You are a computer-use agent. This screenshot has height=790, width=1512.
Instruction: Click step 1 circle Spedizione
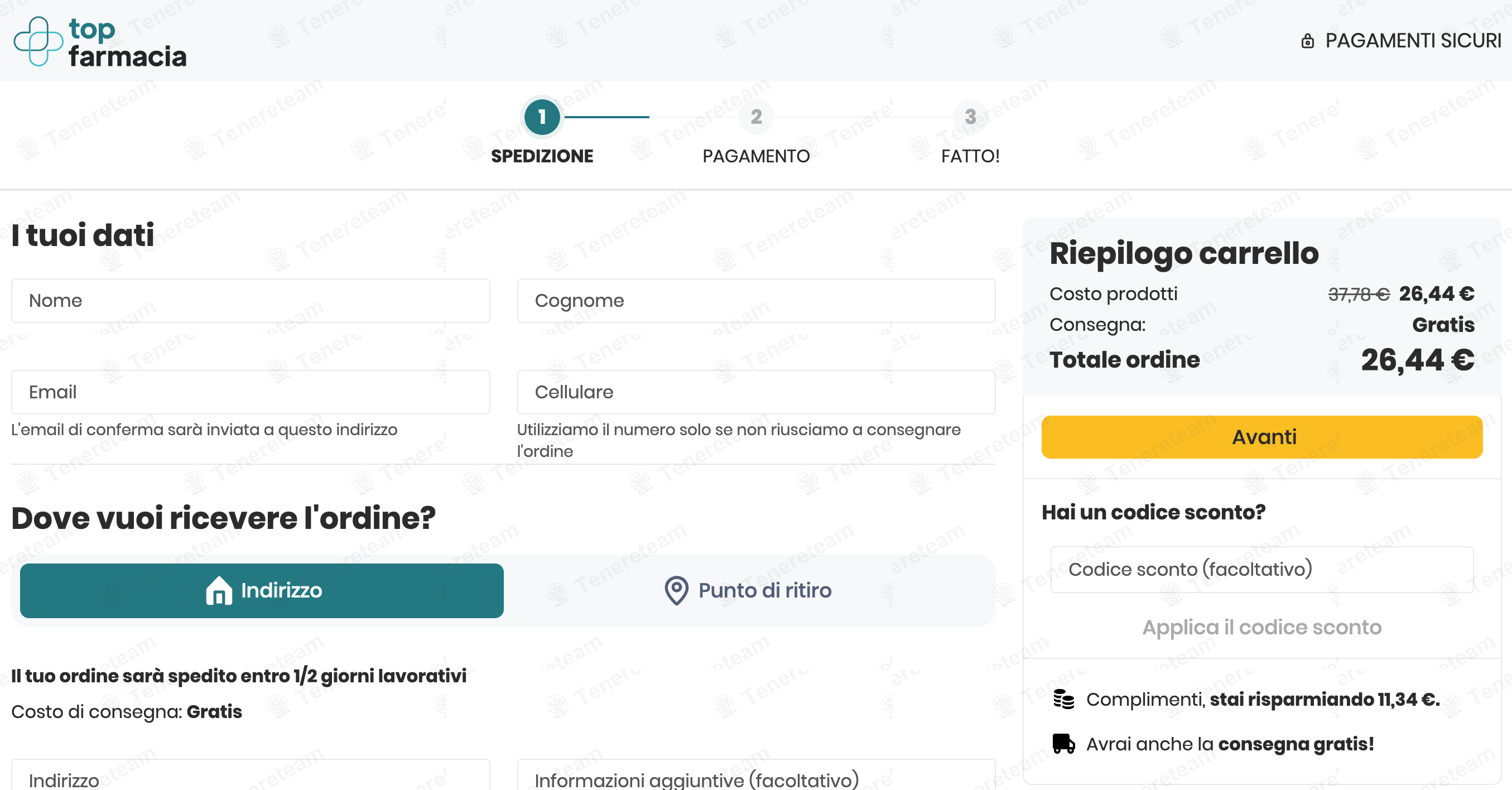coord(542,117)
